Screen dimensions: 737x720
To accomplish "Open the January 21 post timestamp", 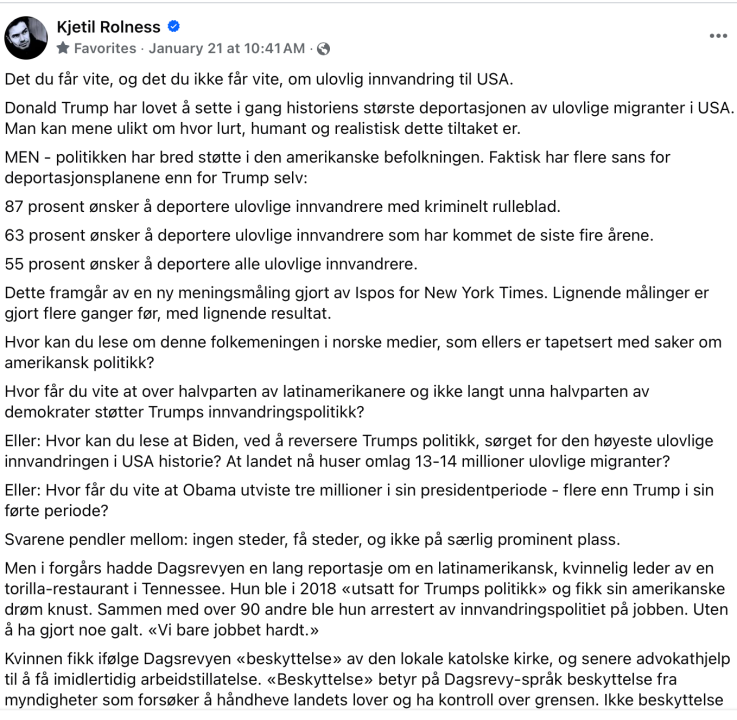I will [227, 48].
